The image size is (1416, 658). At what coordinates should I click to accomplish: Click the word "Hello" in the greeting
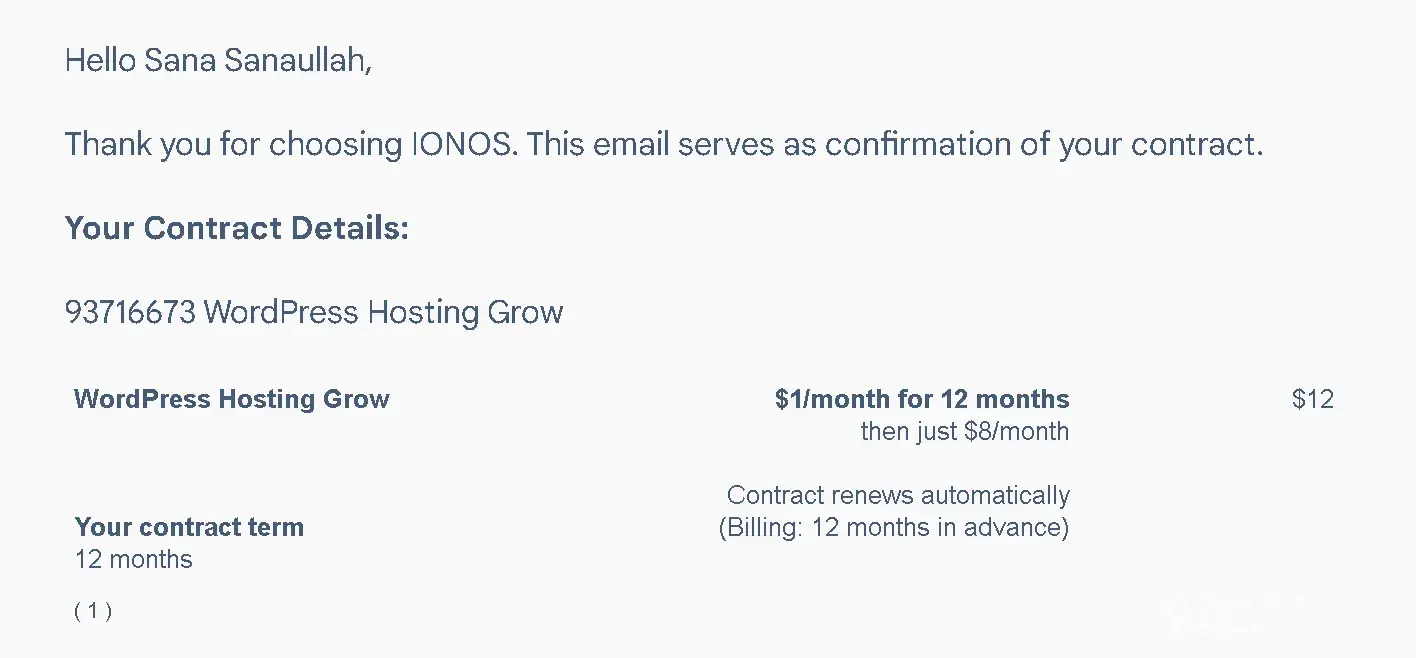click(x=101, y=61)
